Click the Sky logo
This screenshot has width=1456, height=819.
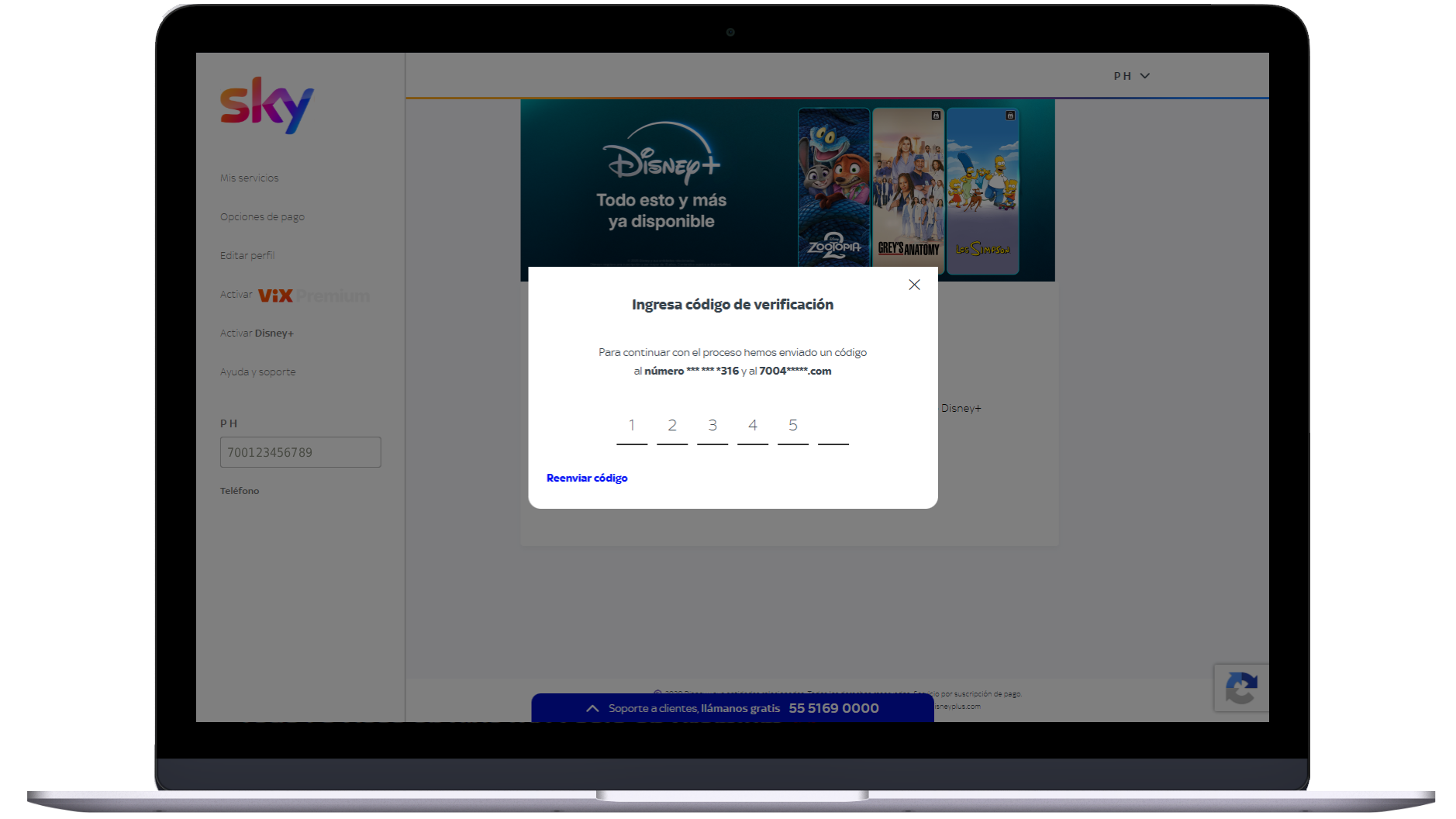(267, 105)
